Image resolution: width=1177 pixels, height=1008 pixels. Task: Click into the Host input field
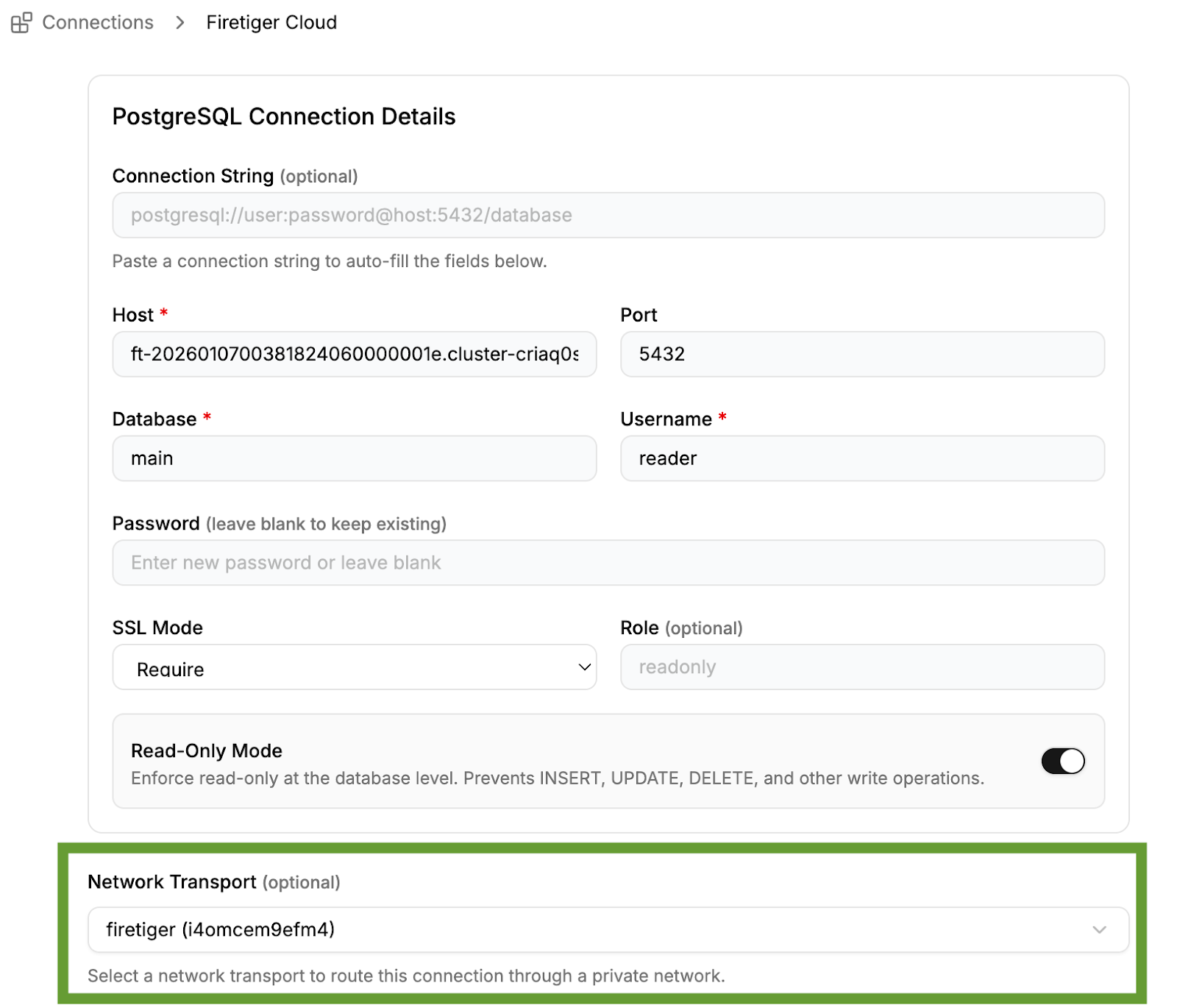354,354
